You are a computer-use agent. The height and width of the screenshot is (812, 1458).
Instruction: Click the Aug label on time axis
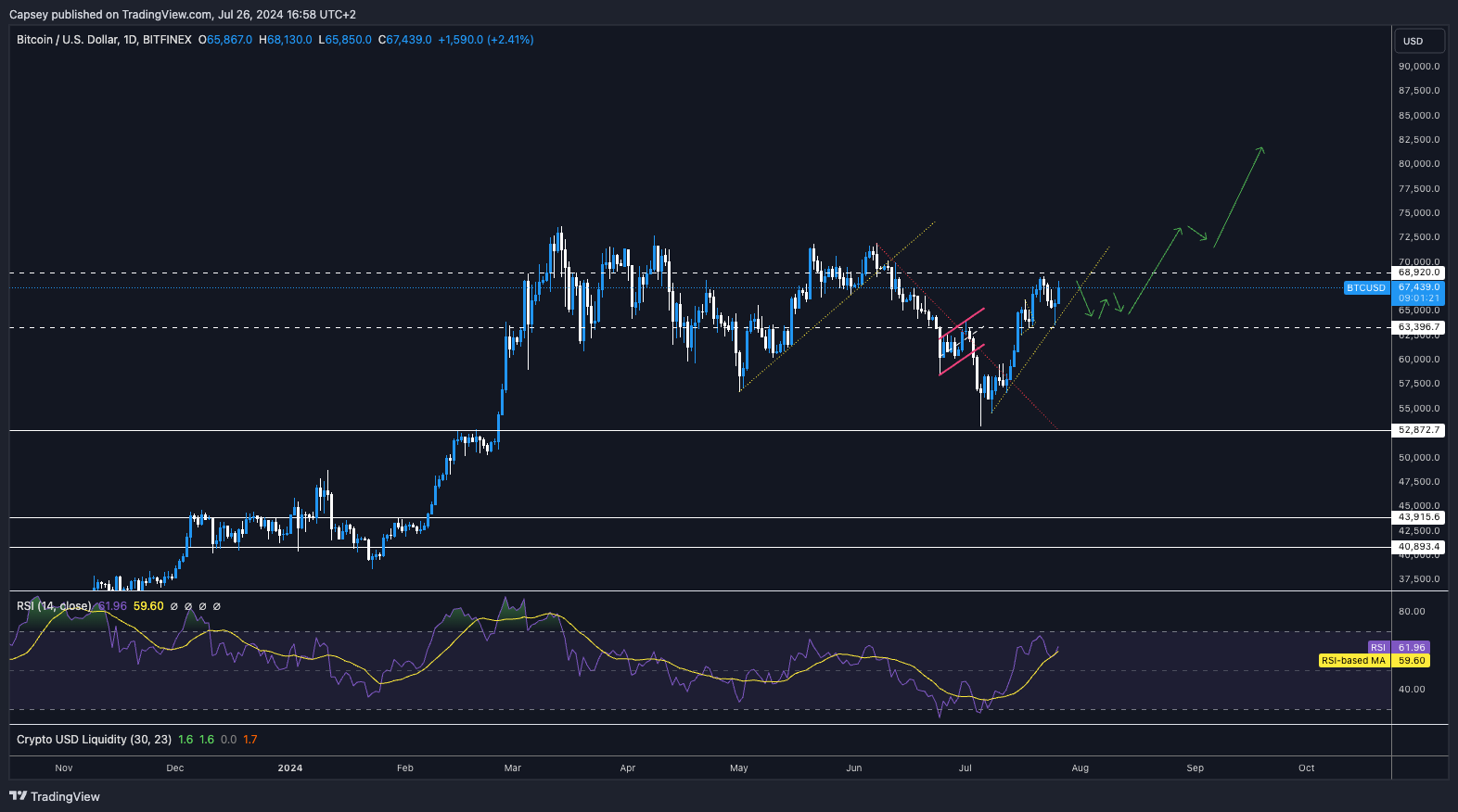[x=1081, y=768]
